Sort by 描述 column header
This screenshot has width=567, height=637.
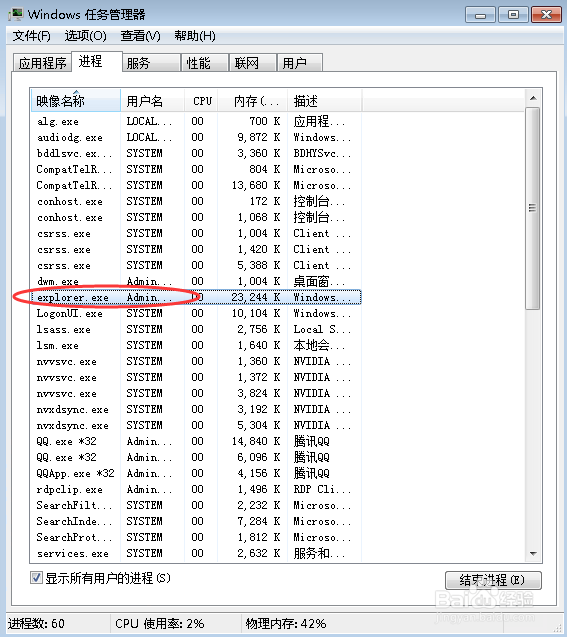pos(325,101)
